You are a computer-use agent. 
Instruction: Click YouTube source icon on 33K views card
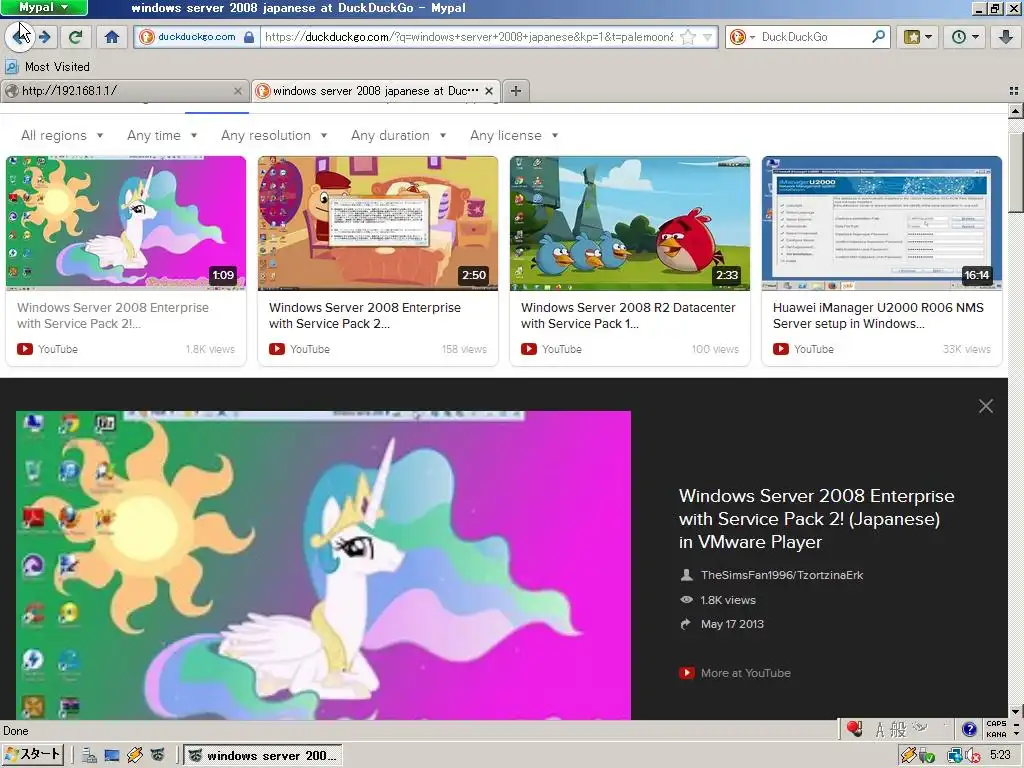(x=781, y=349)
